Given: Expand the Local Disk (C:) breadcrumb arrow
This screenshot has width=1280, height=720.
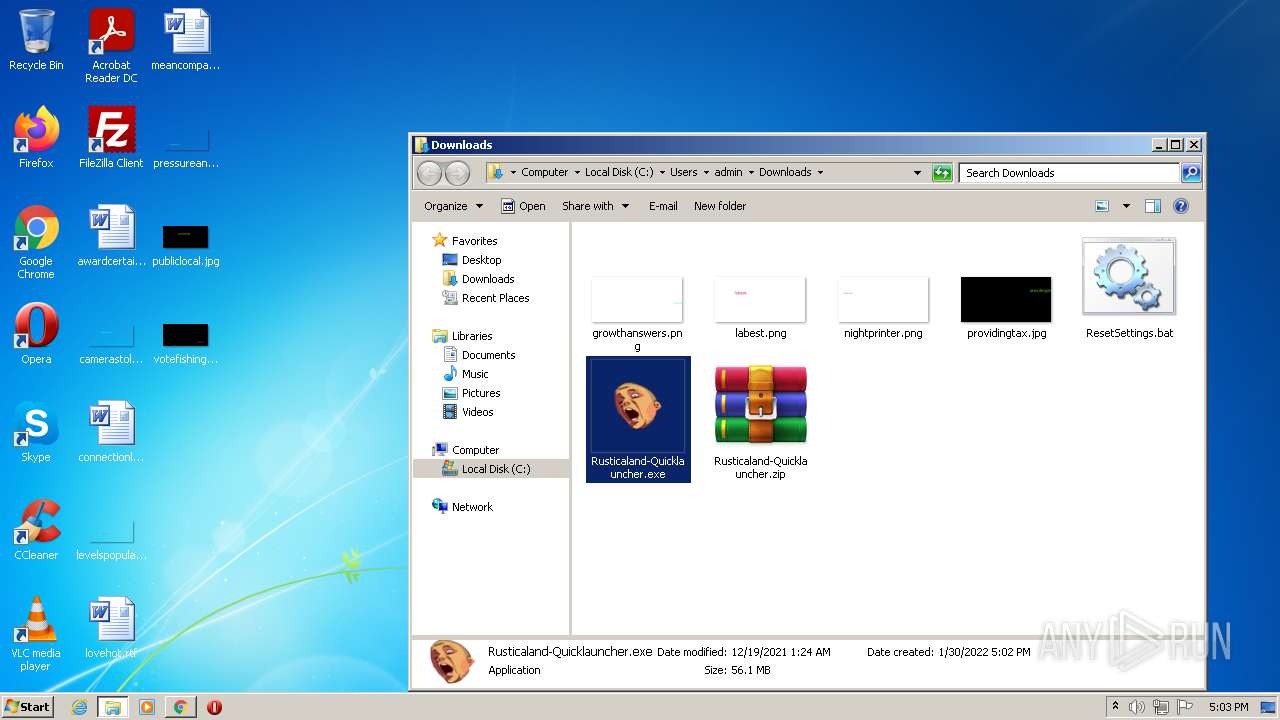Looking at the screenshot, I should pos(662,173).
